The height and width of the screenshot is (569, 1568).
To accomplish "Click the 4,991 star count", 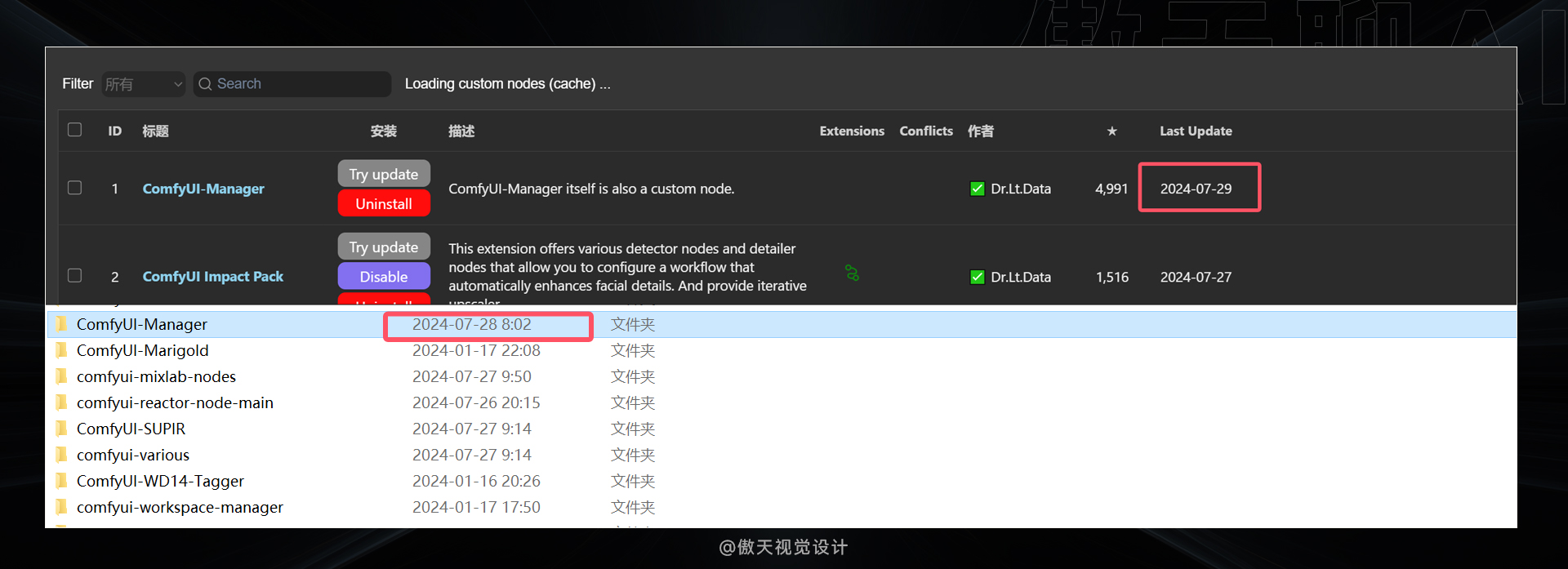I will [x=1111, y=189].
